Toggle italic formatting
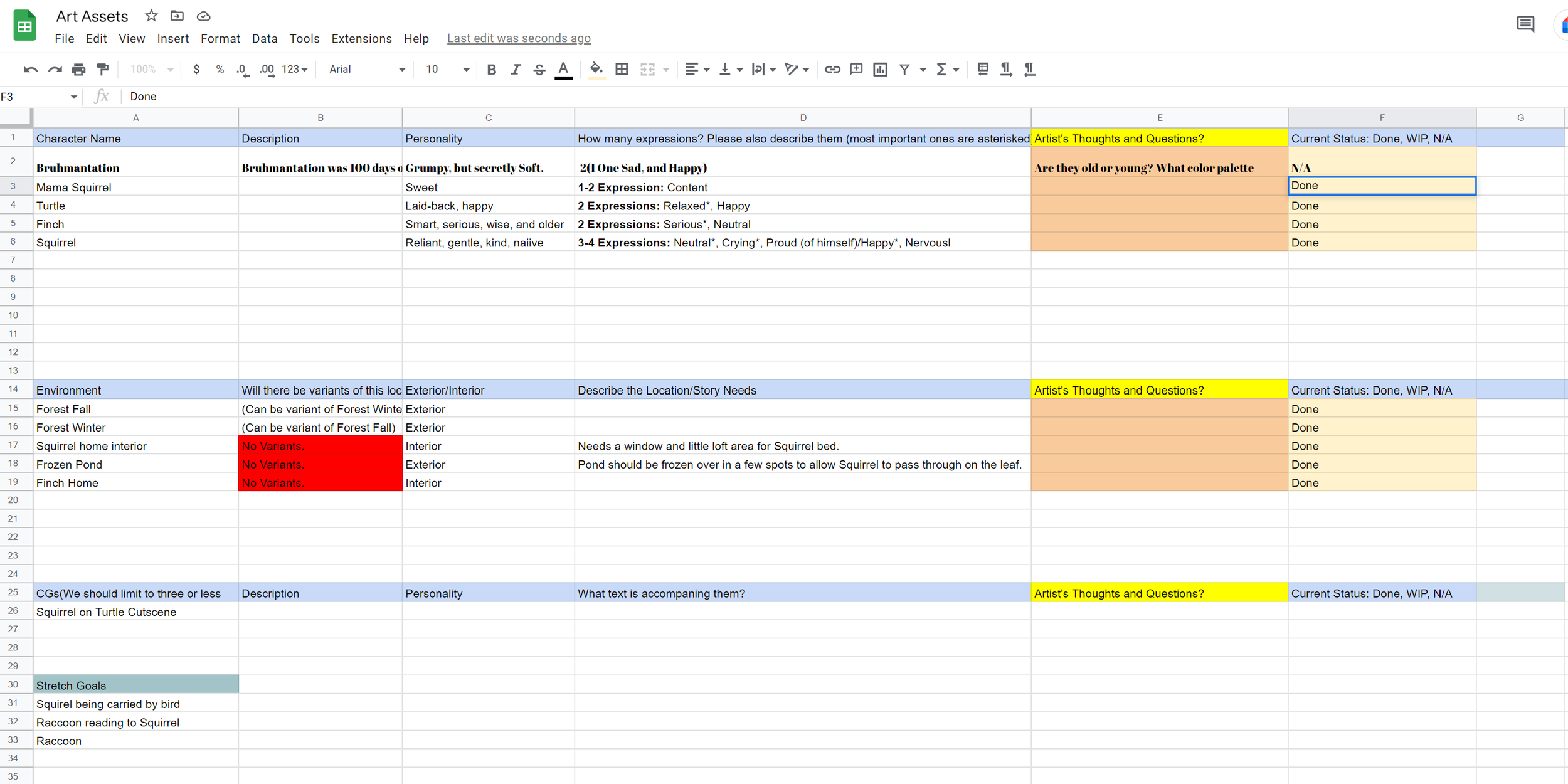 tap(516, 70)
